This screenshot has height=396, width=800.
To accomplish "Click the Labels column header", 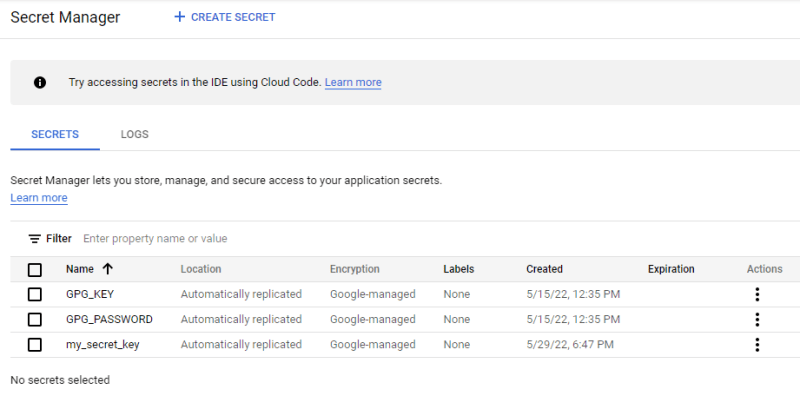I will 459,269.
